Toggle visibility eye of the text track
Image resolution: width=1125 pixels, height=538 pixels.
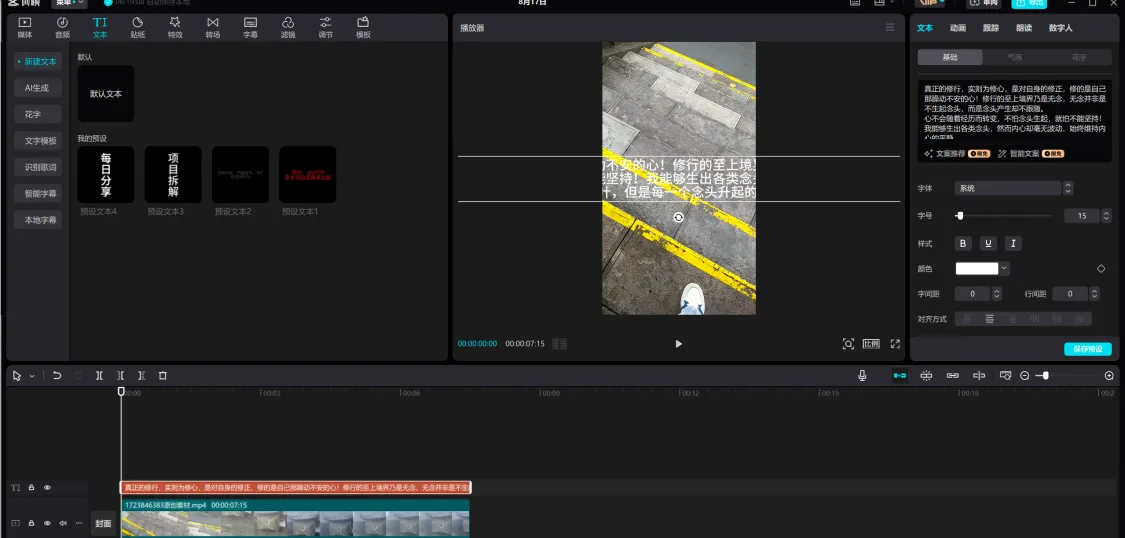click(x=47, y=488)
